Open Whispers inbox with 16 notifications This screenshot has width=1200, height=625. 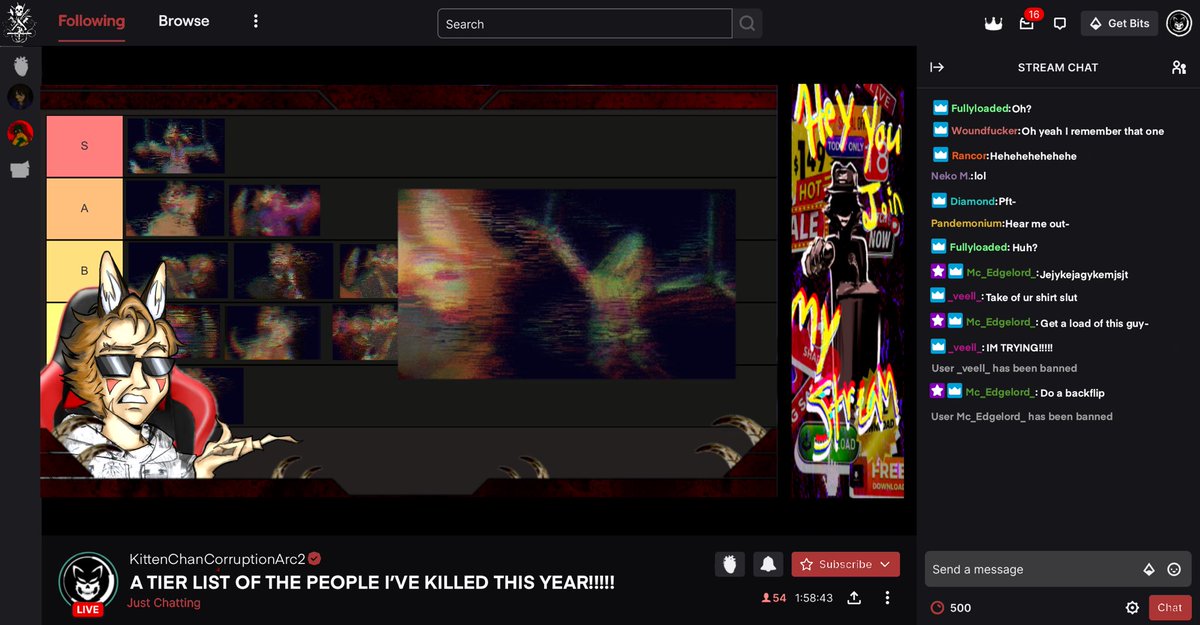pos(1026,23)
